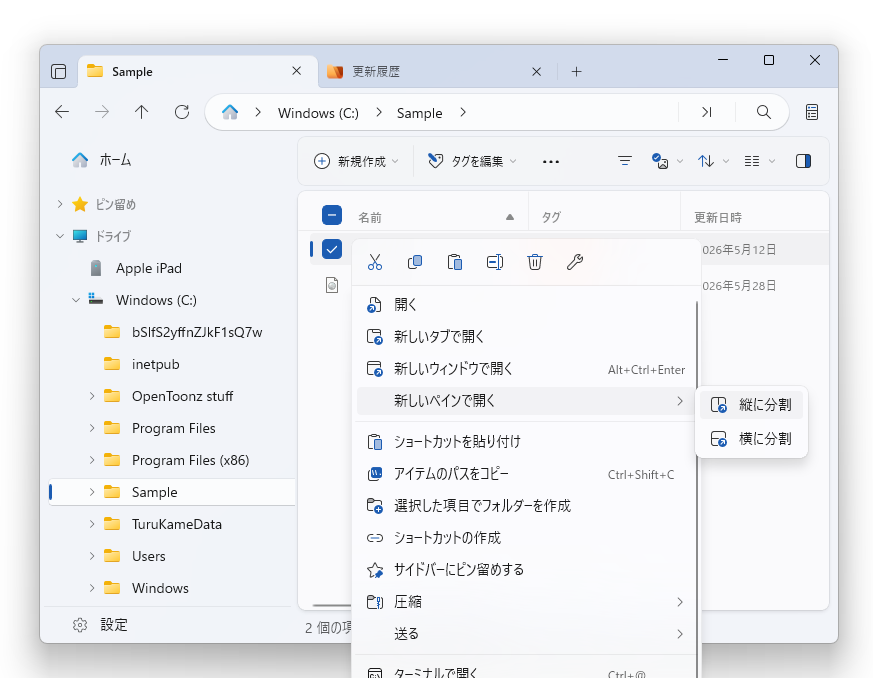This screenshot has height=678, width=873.
Task: Choose ショートカットの作成
Action: point(526,538)
